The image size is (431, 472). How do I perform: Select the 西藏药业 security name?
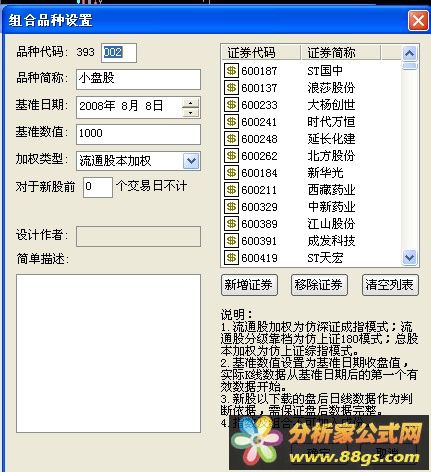331,190
